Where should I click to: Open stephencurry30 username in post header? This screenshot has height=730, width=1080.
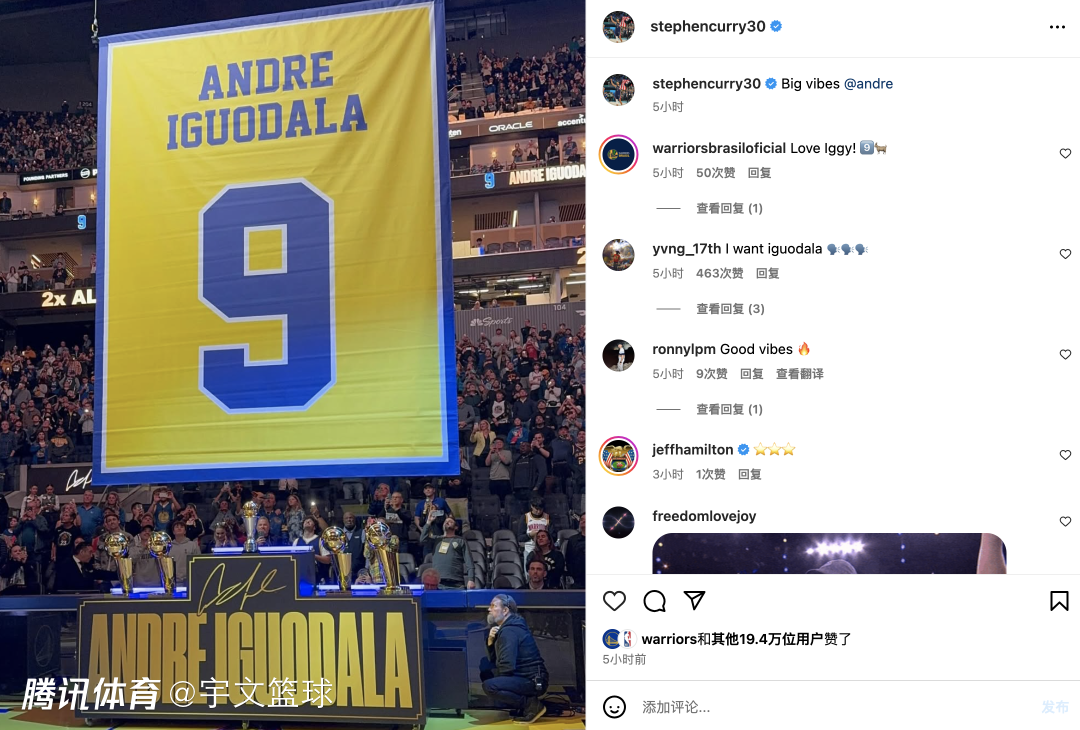[x=707, y=26]
